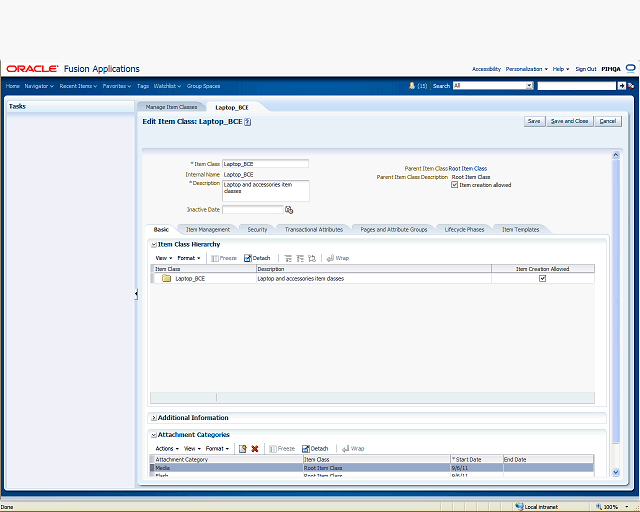Switch to the Manage Item Classes tab
The width and height of the screenshot is (640, 512).
(171, 107)
